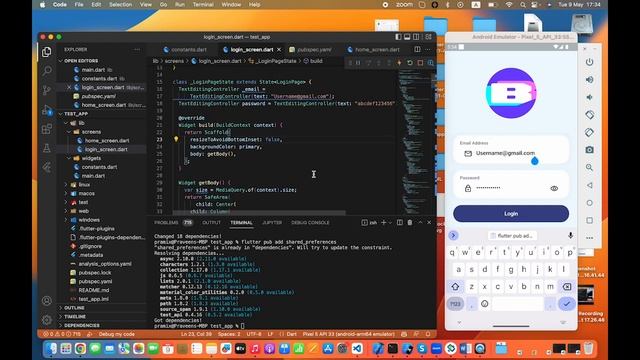Open the Explorer more actions ellipsis

(x=137, y=49)
